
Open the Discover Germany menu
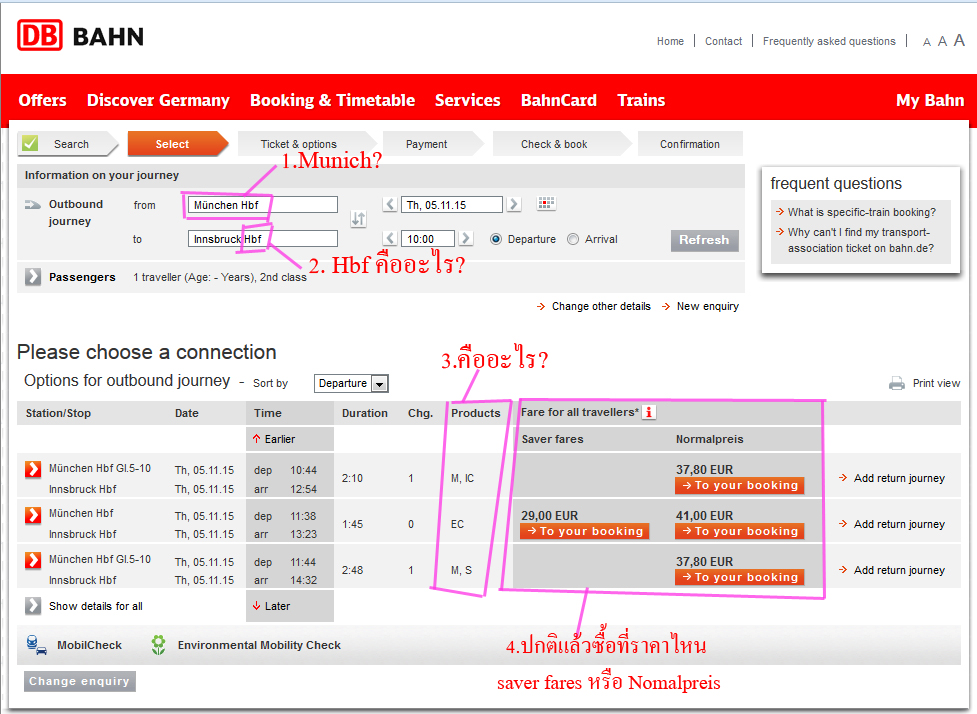pos(158,100)
